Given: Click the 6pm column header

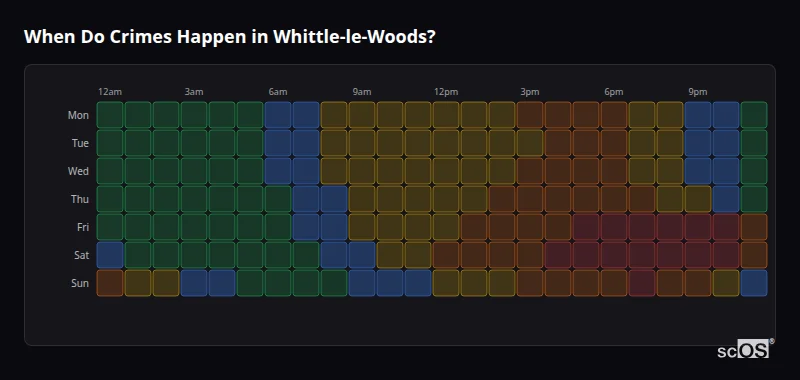Looking at the screenshot, I should coord(614,92).
